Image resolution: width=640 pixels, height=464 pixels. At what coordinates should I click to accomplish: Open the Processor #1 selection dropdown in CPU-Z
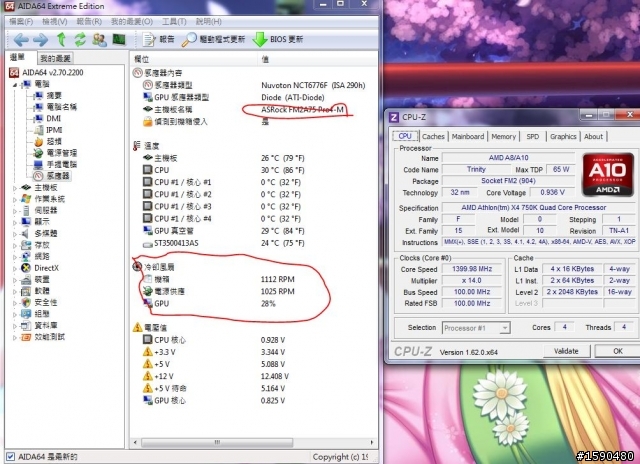(x=476, y=328)
